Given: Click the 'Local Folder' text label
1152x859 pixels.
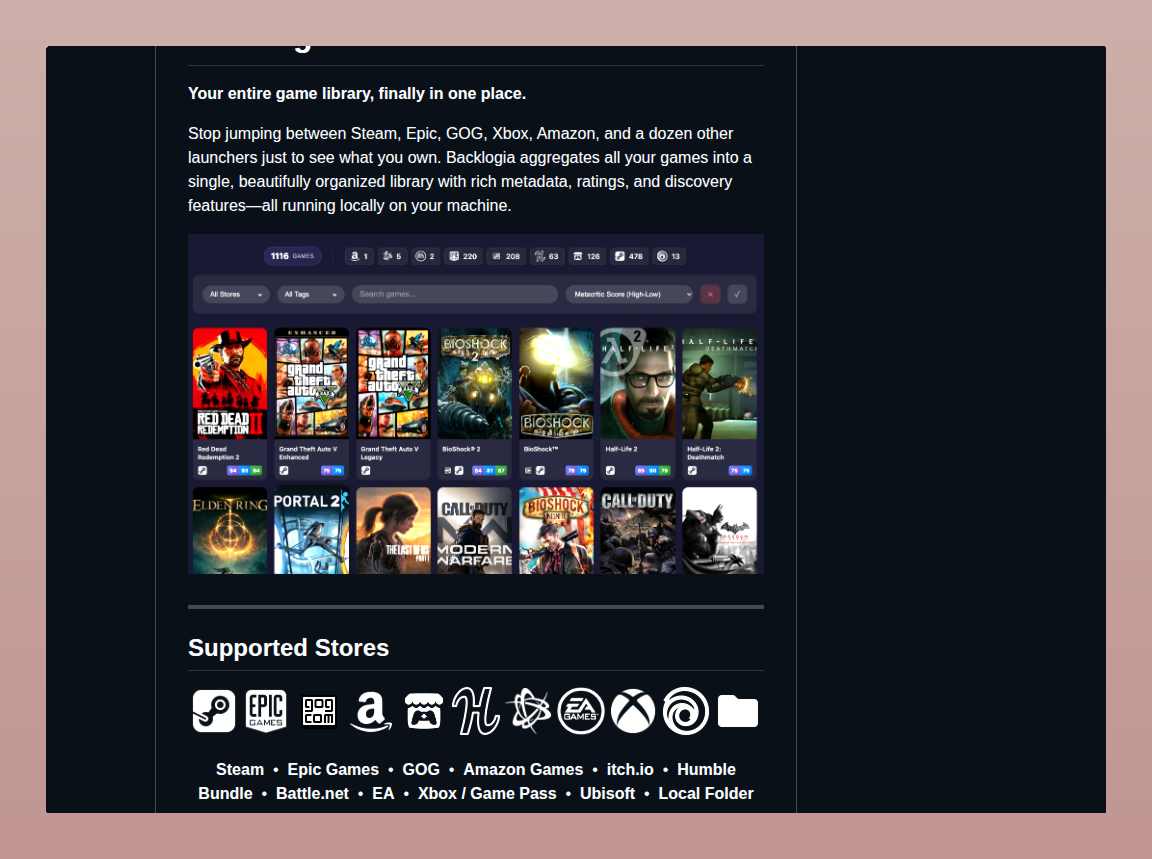Looking at the screenshot, I should pos(706,794).
